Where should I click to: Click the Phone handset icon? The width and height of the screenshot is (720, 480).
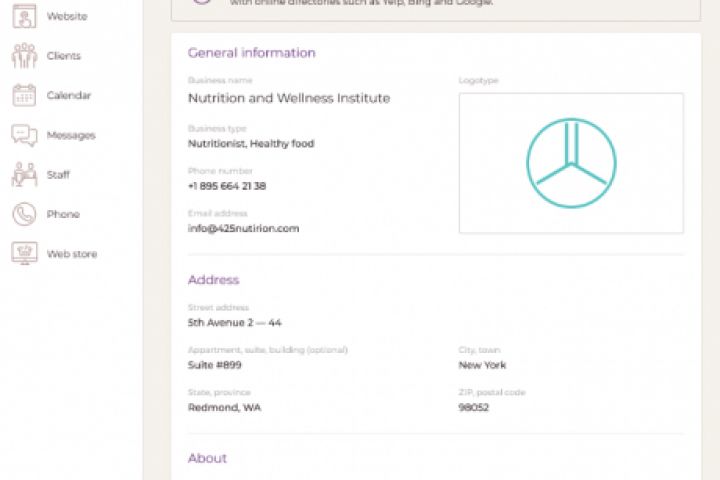pos(24,214)
